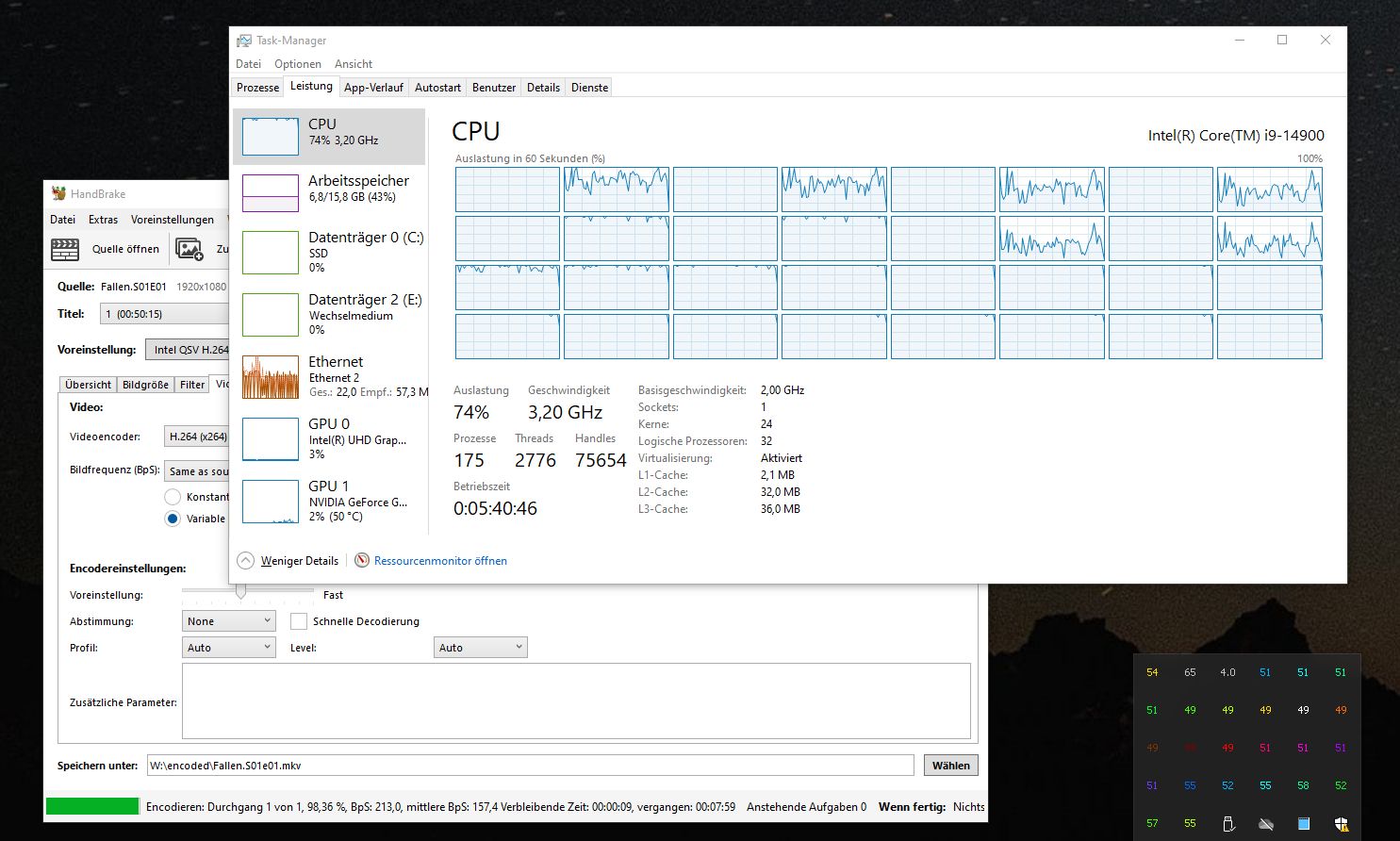Open the Profil dropdown
The image size is (1400, 841).
[x=228, y=648]
